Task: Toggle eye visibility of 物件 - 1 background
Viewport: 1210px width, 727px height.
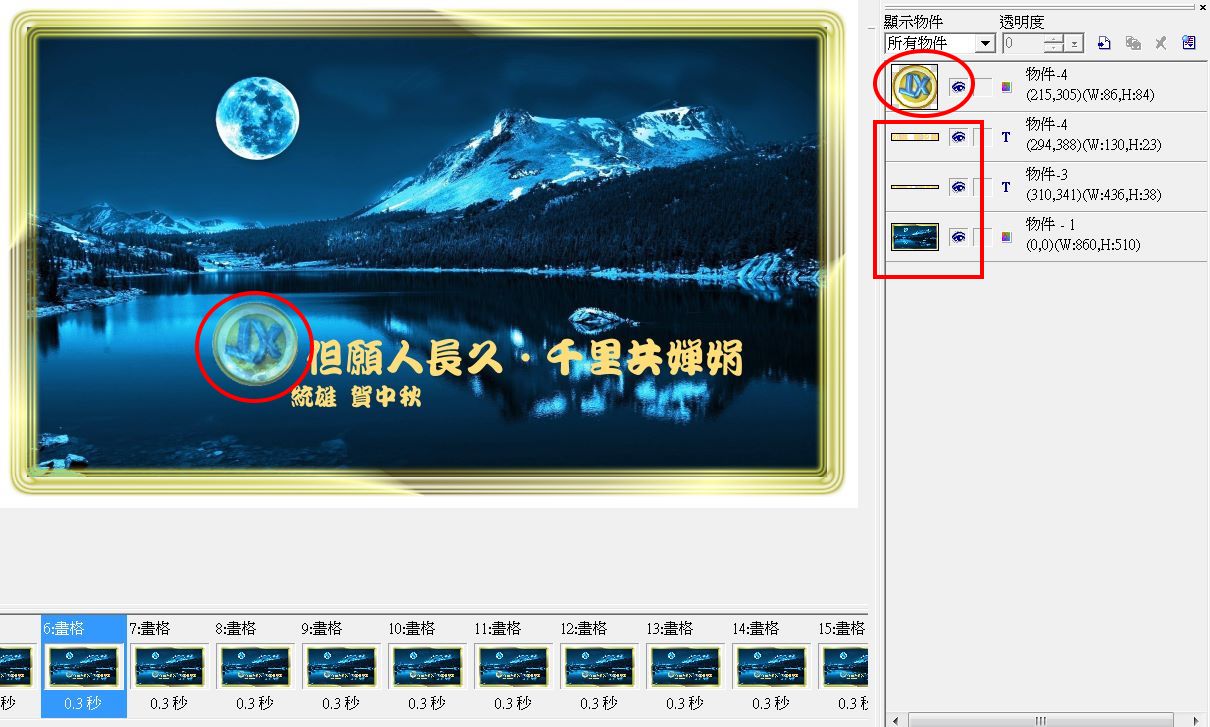Action: (x=959, y=237)
